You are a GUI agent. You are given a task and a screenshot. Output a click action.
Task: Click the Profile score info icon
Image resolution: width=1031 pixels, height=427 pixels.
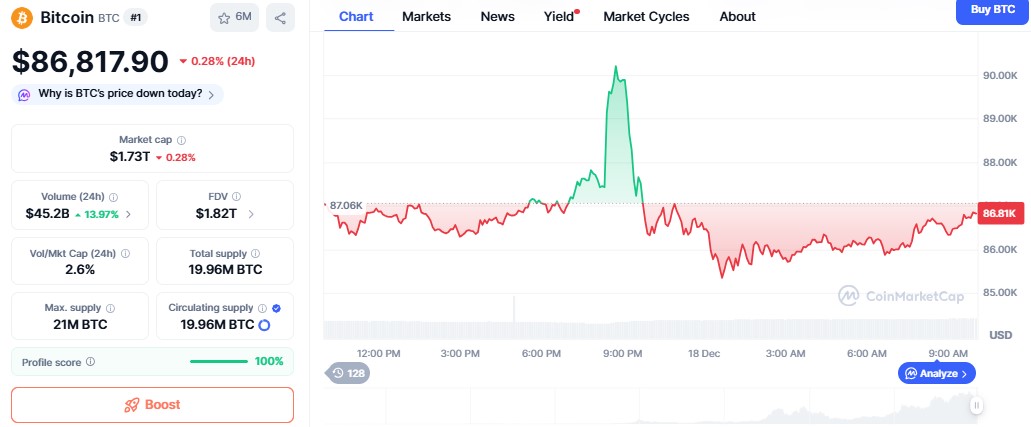(x=91, y=362)
